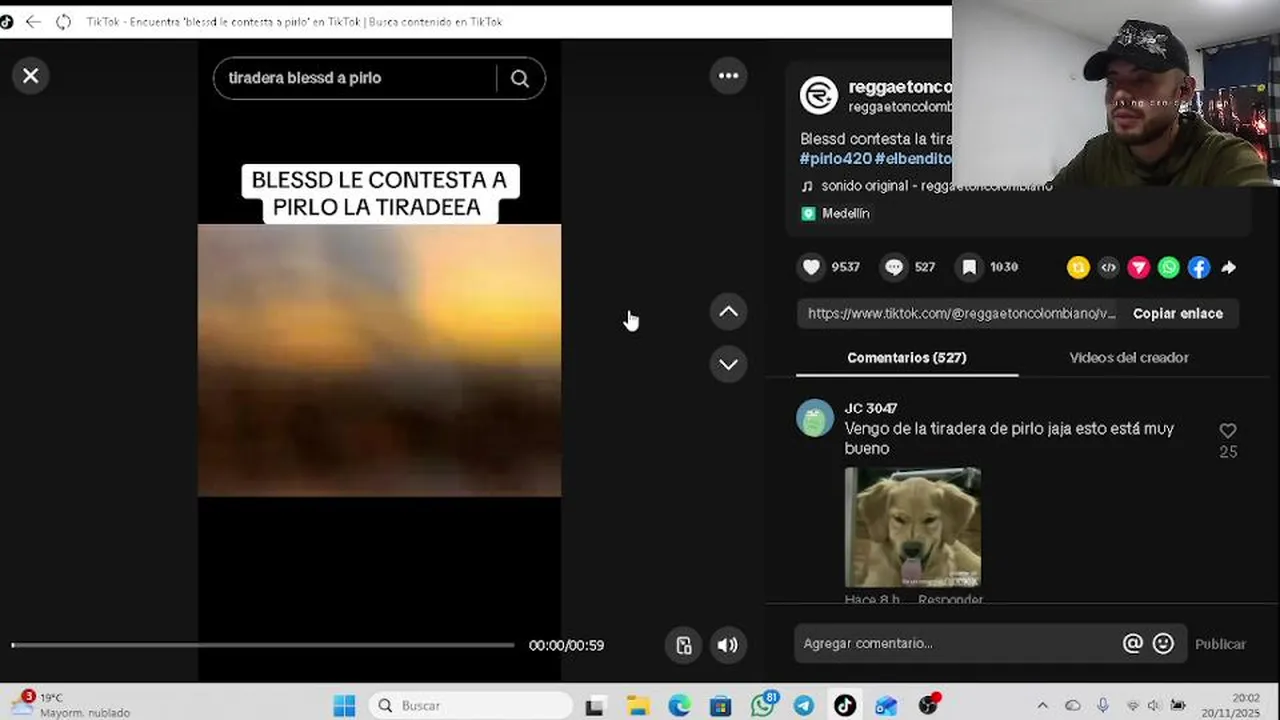
Task: Share video via Facebook icon
Action: pyautogui.click(x=1198, y=267)
